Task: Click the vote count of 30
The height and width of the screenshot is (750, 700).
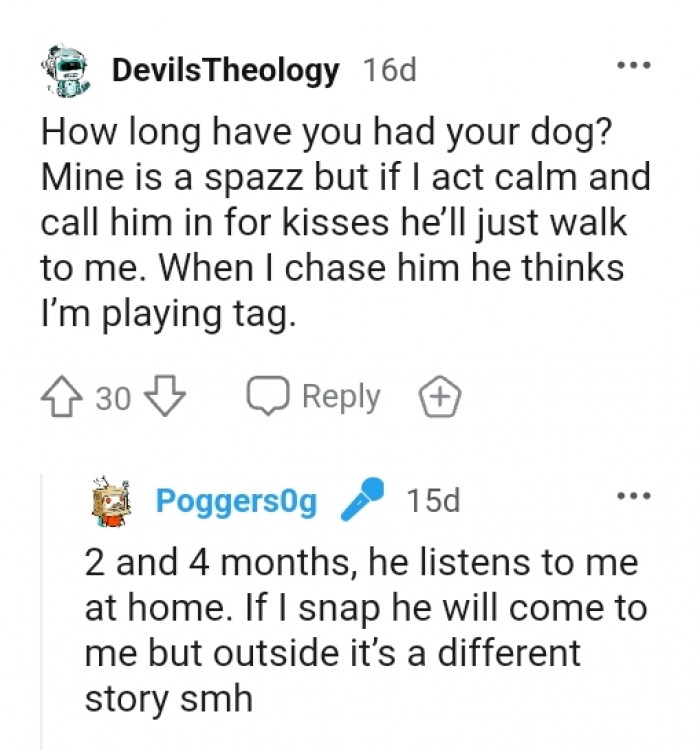Action: point(113,399)
